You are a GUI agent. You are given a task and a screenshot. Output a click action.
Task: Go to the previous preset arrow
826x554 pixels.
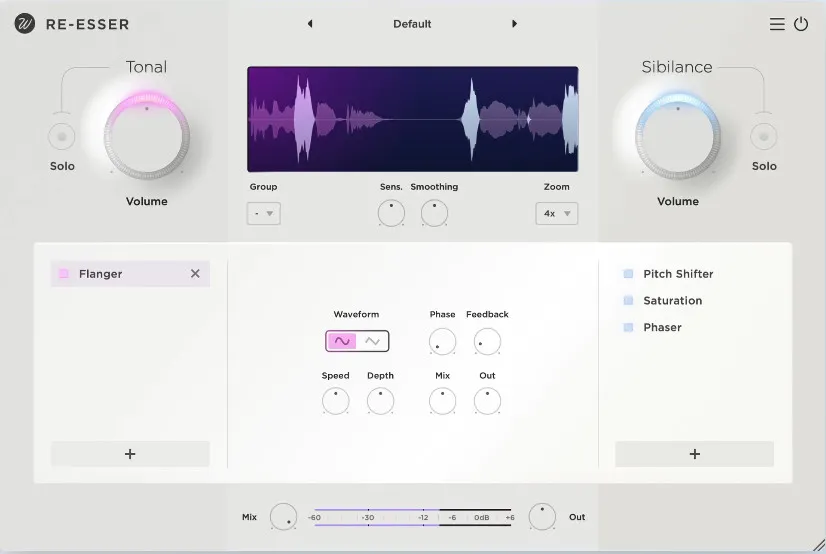[310, 24]
